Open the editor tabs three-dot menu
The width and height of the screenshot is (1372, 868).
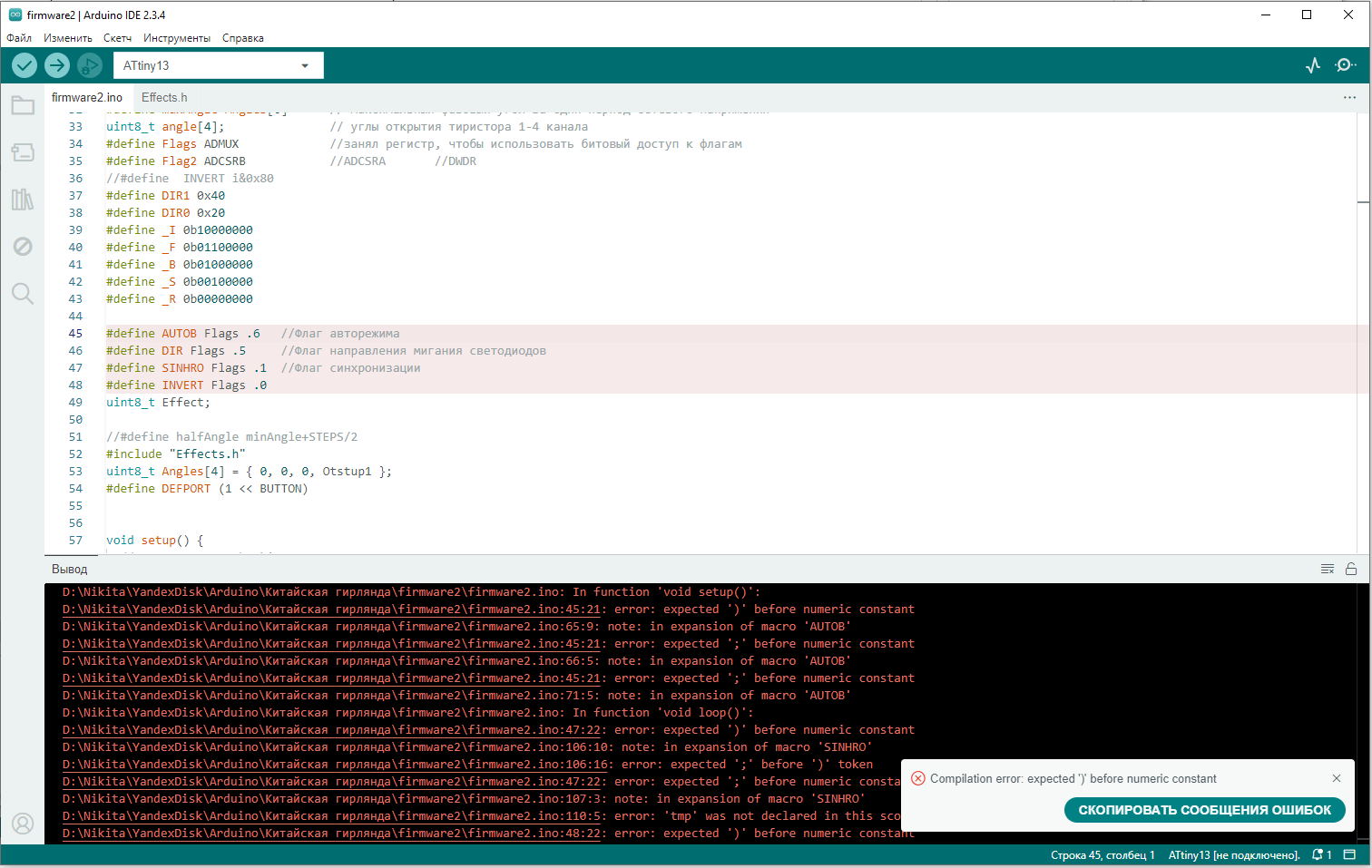(1349, 97)
